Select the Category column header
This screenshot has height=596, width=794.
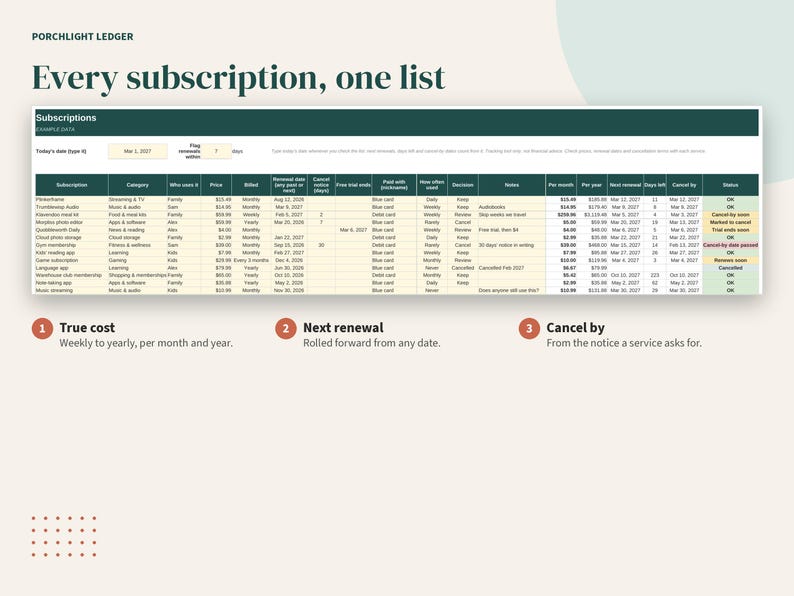[x=137, y=185]
